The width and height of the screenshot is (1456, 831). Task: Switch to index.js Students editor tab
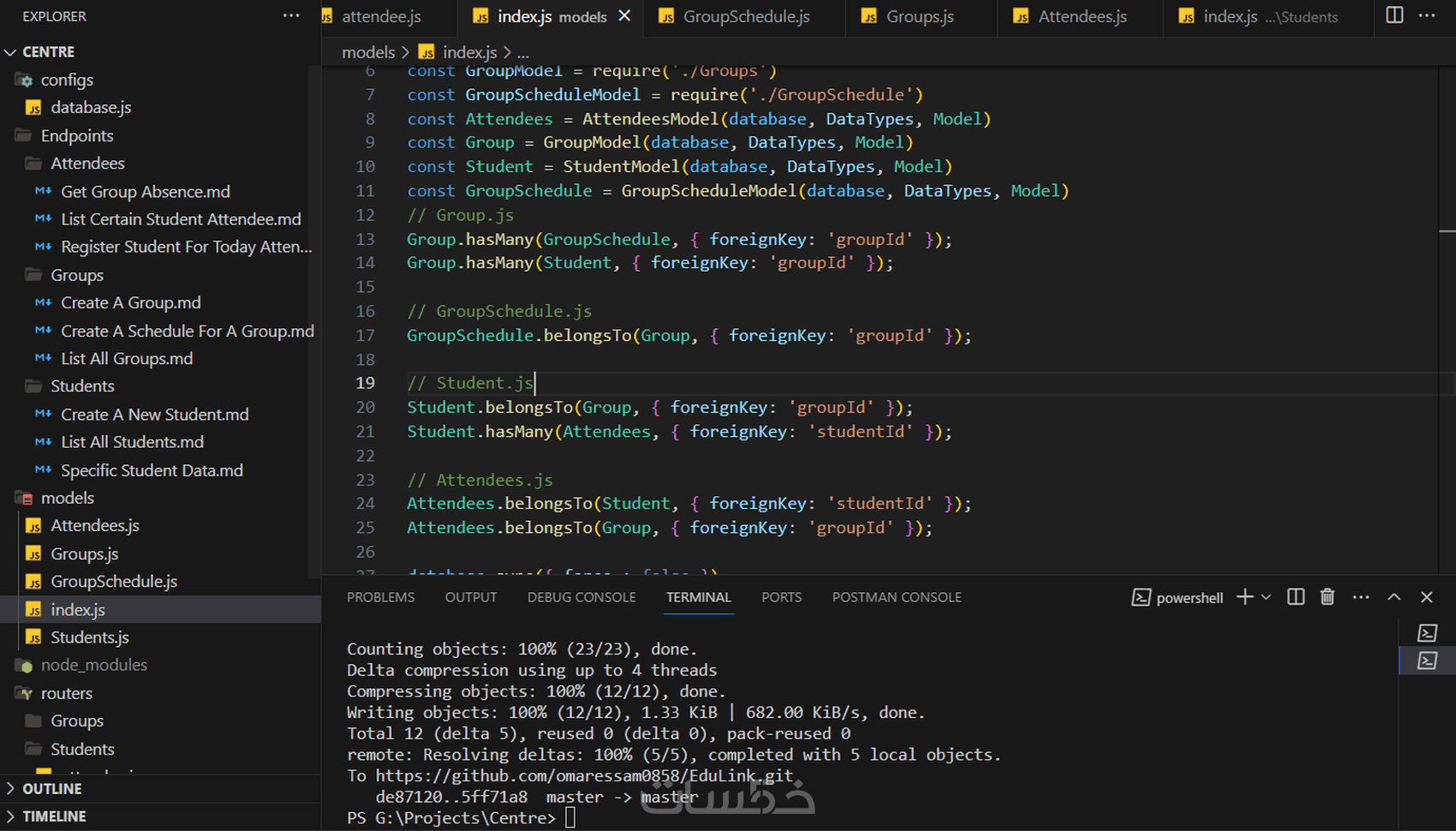tap(1268, 16)
